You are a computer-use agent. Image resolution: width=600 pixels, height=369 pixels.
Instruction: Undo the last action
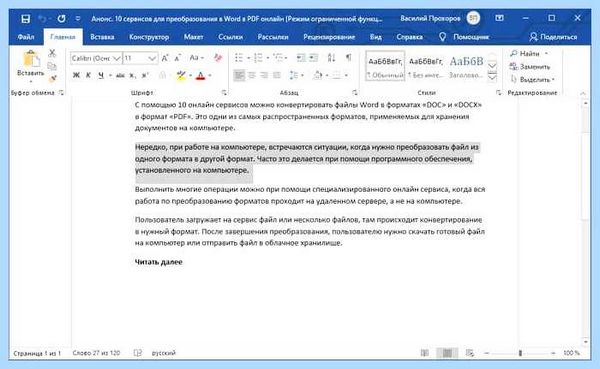(42, 18)
